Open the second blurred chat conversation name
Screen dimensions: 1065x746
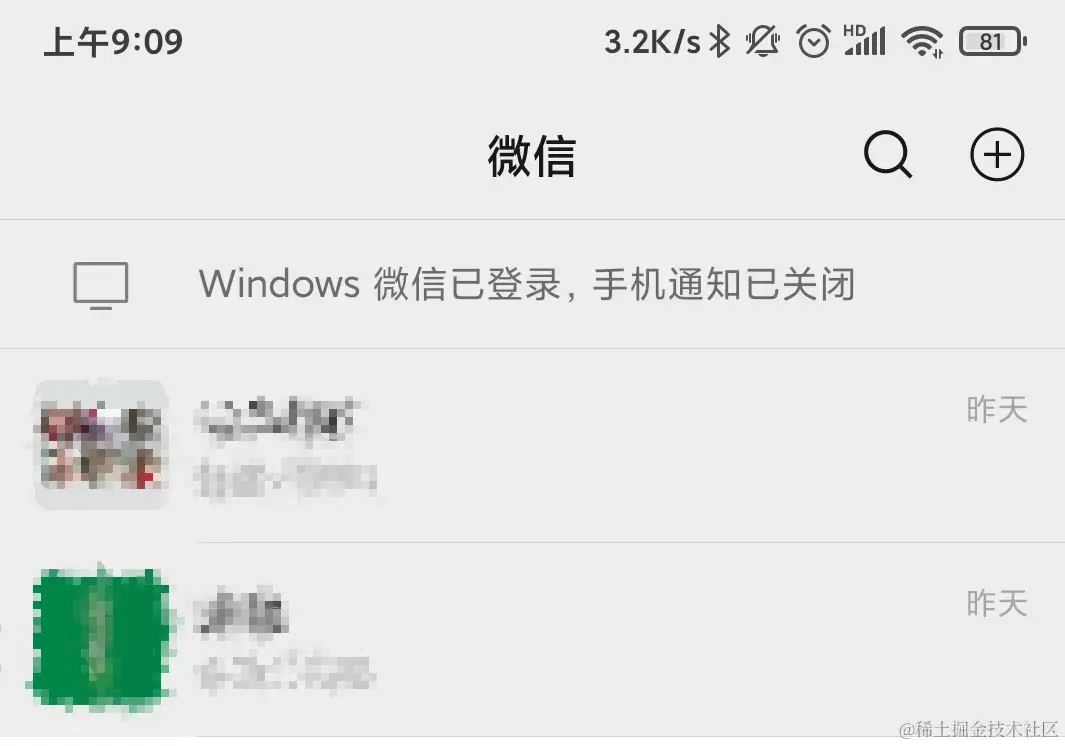click(241, 613)
